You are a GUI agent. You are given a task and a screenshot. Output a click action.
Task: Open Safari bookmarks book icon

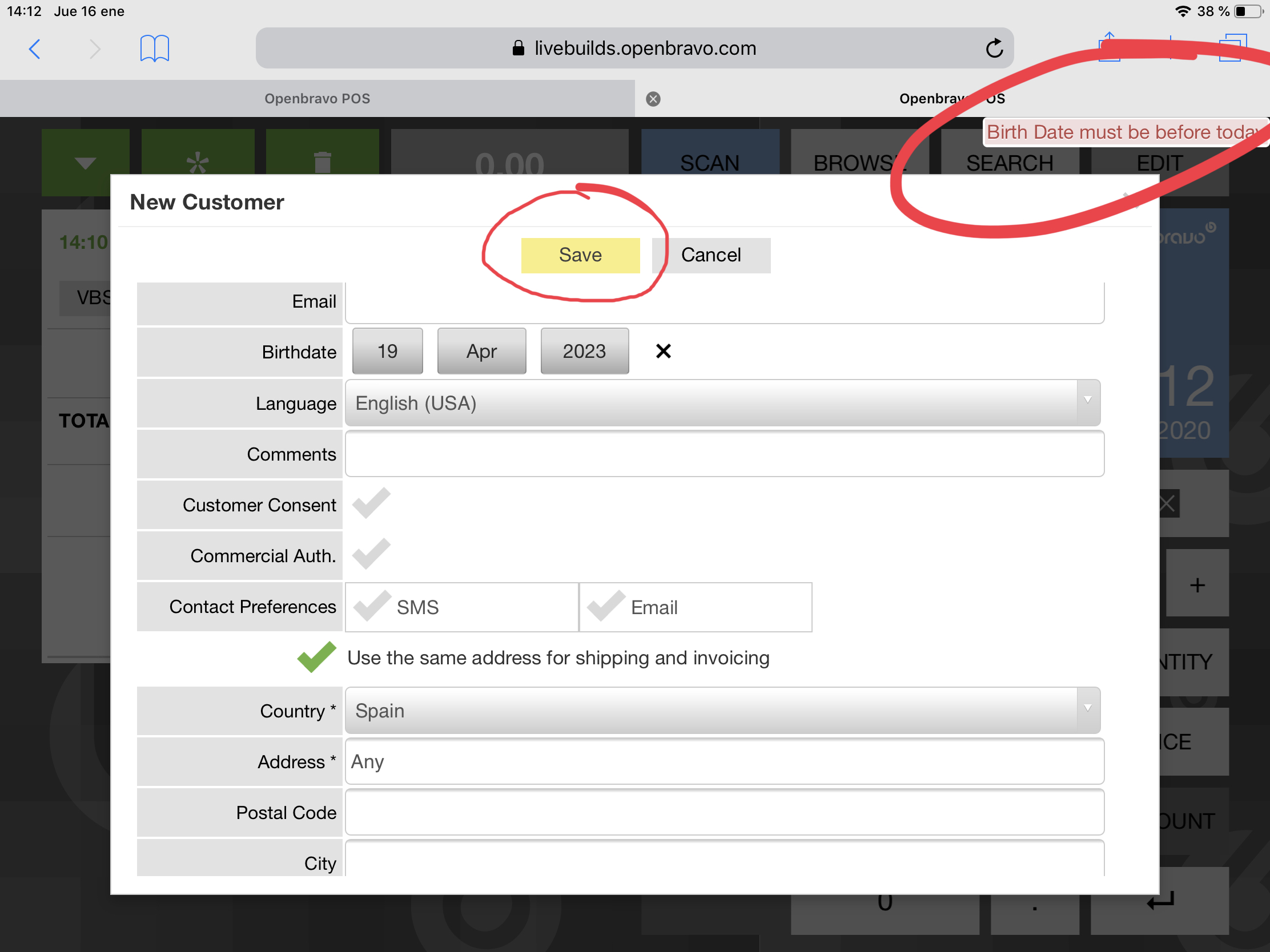pos(154,48)
